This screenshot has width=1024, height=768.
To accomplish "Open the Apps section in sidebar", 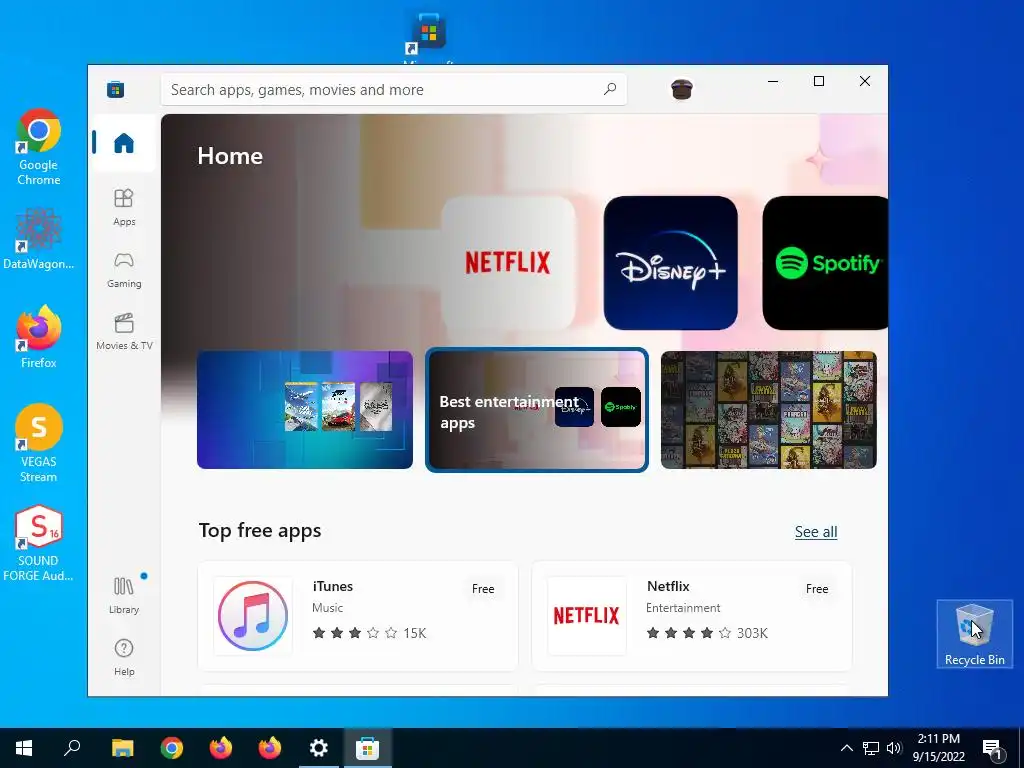I will click(x=124, y=208).
